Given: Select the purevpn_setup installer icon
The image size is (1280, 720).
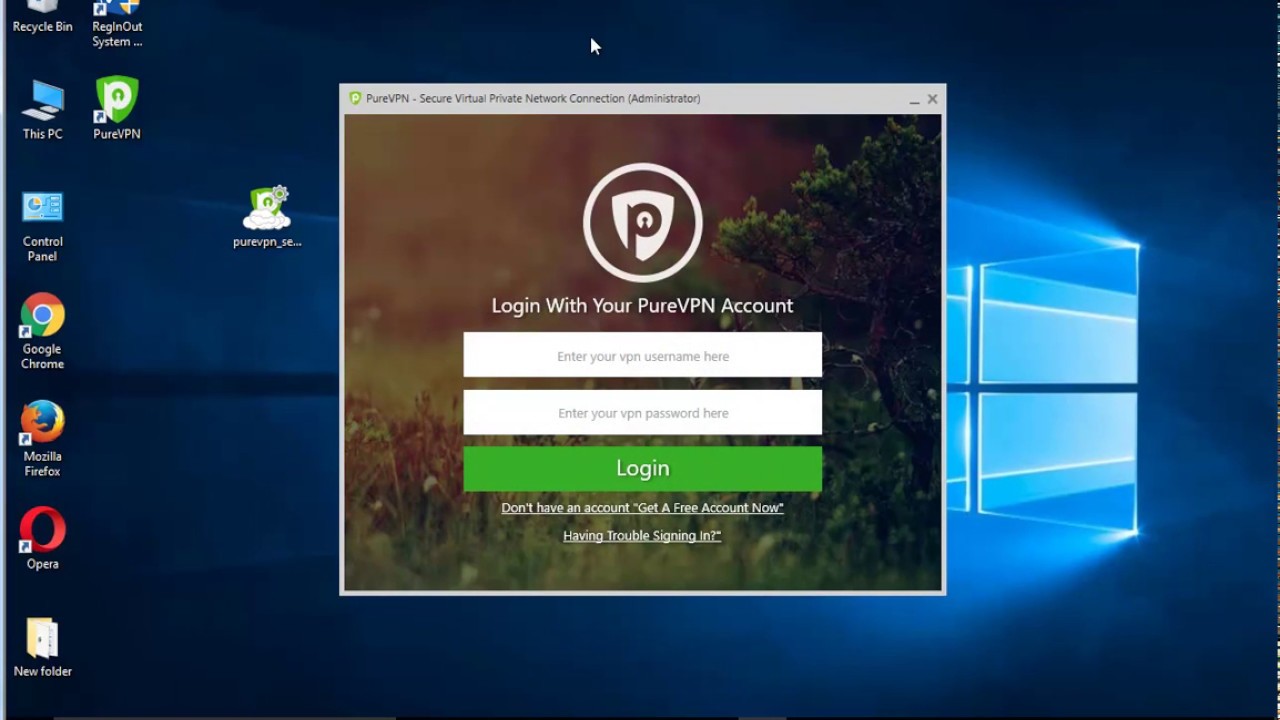Looking at the screenshot, I should point(267,217).
